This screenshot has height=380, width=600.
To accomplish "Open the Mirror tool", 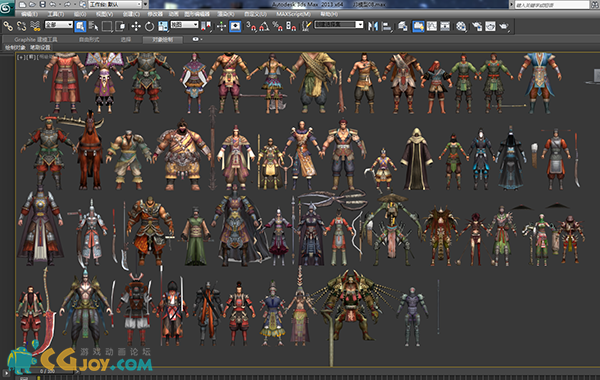I will tap(373, 26).
